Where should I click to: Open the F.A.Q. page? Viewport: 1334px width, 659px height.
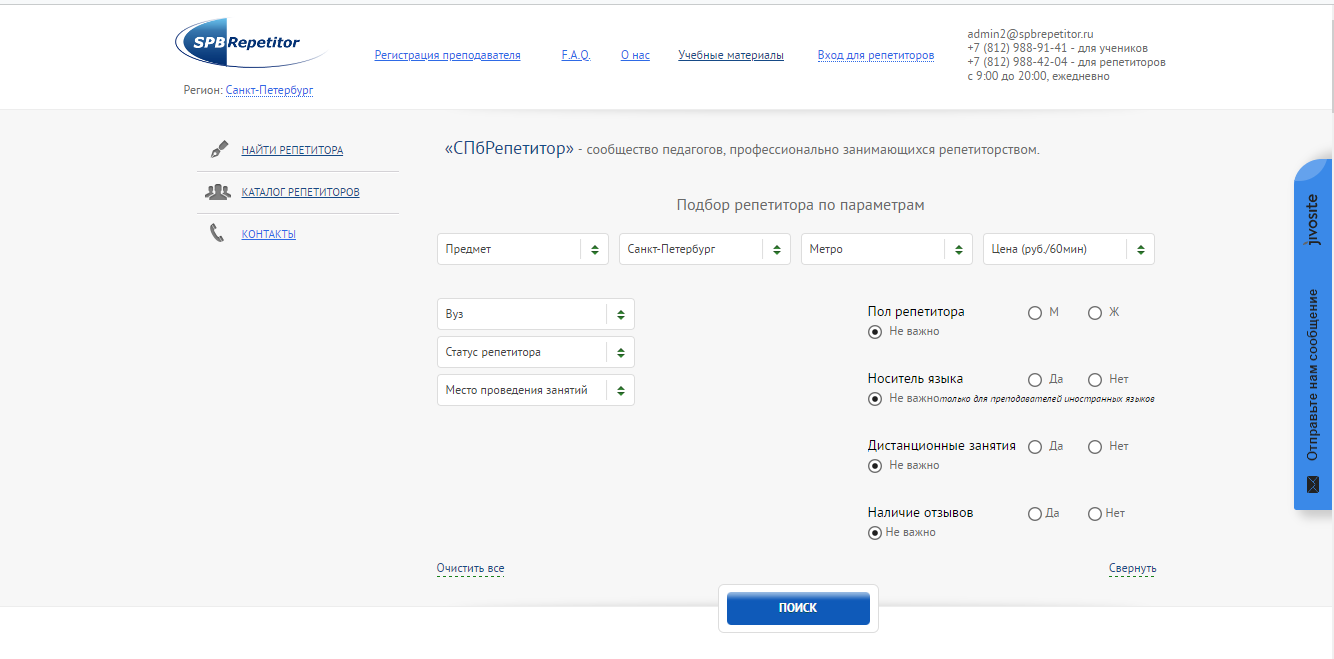tap(576, 55)
